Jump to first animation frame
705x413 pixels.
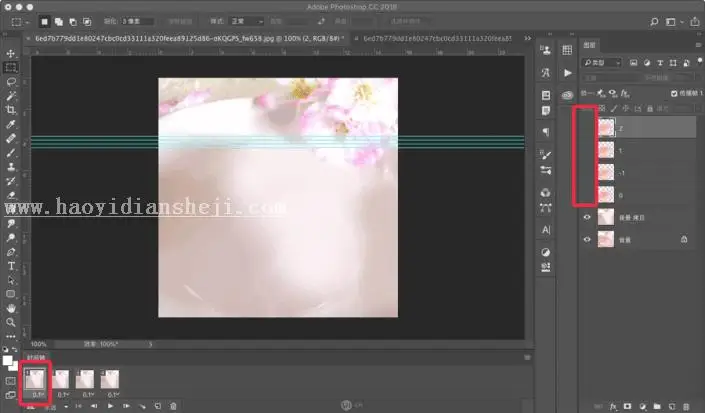[79, 406]
